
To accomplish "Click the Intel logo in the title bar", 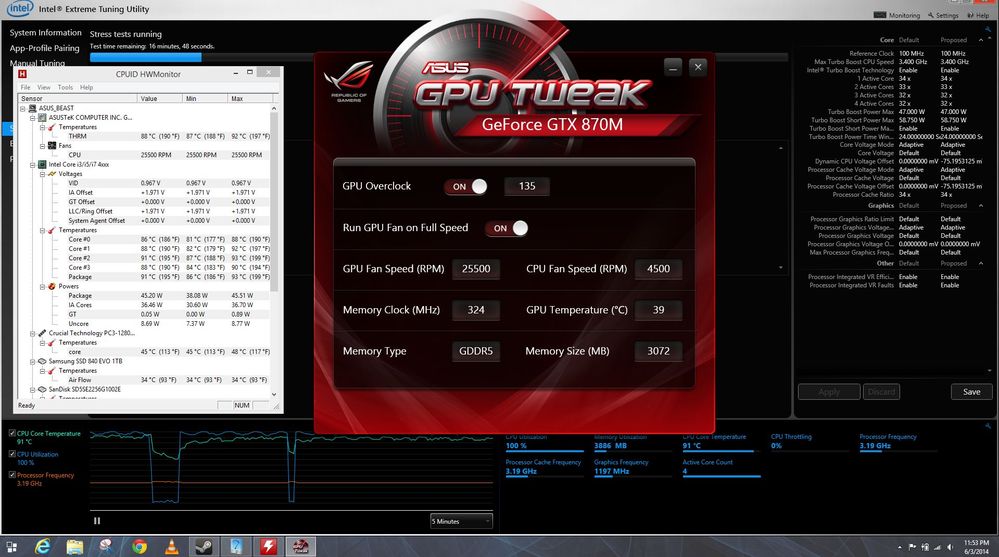I will (19, 8).
